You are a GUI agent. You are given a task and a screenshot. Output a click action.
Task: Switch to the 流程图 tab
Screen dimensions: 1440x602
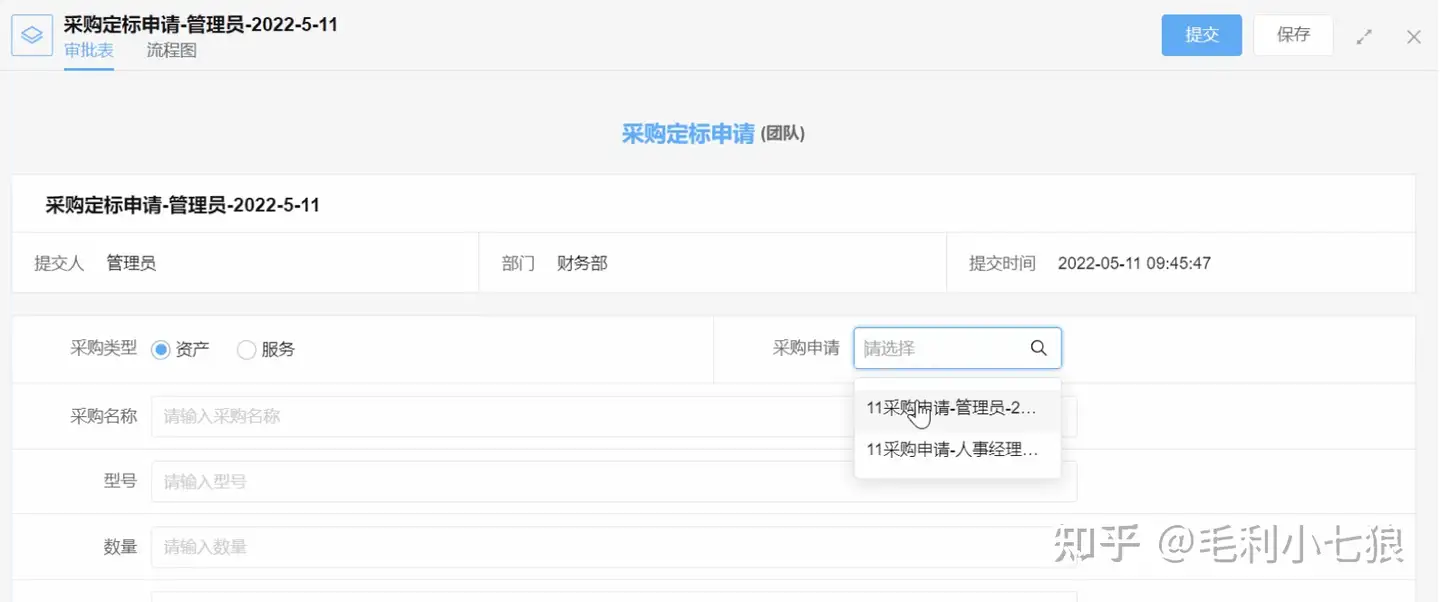[172, 50]
